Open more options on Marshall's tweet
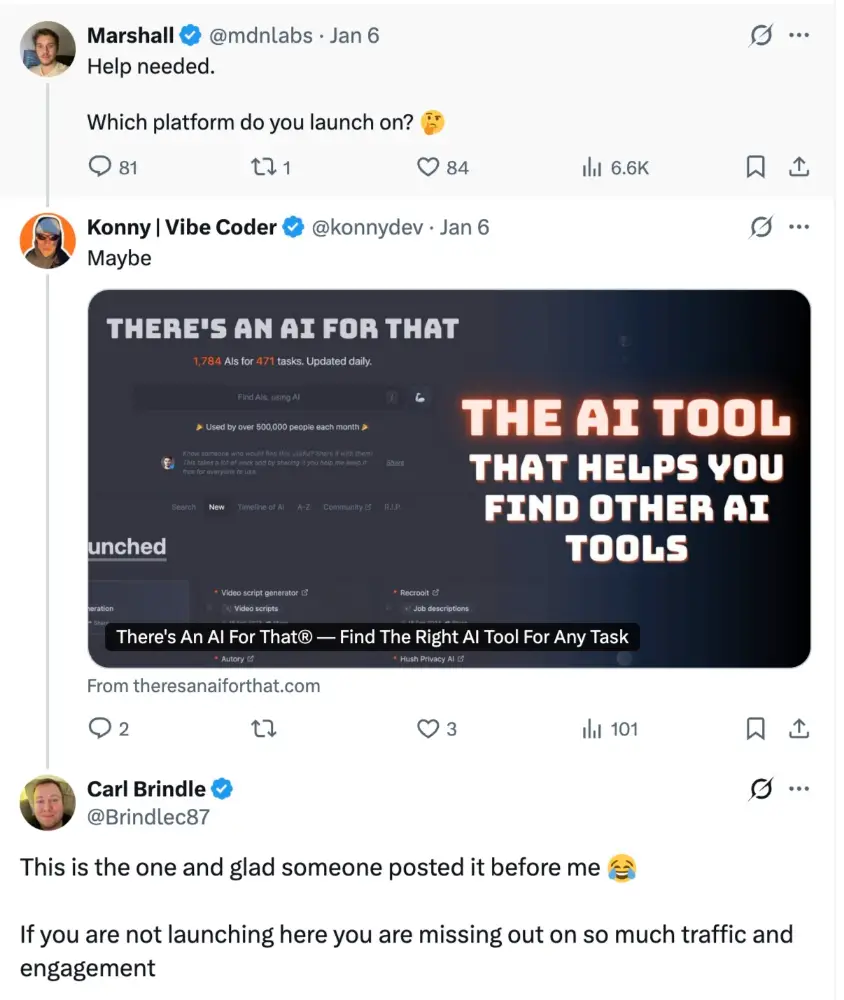 (798, 36)
